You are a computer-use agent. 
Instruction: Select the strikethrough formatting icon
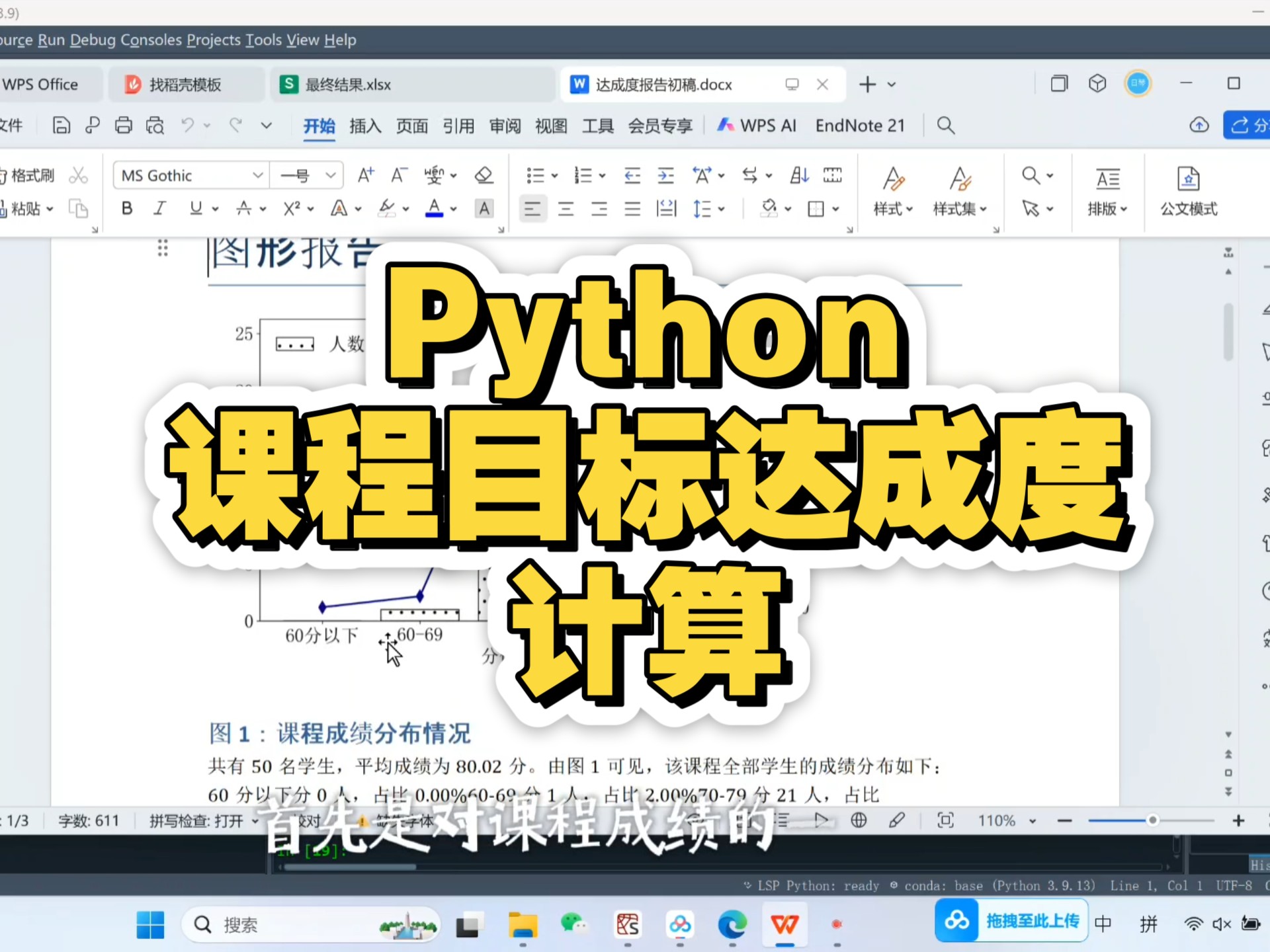pyautogui.click(x=245, y=208)
